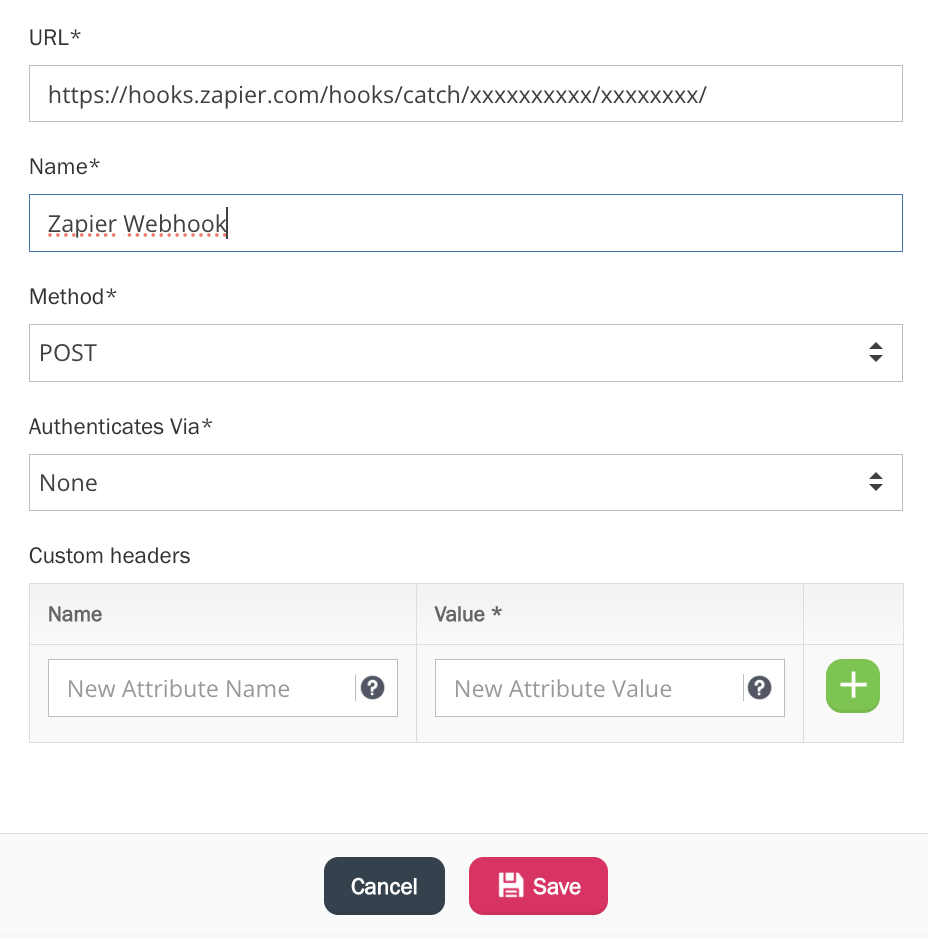Screen dimensions: 928x938
Task: Focus the URL input with Zapier hook address
Action: [465, 94]
